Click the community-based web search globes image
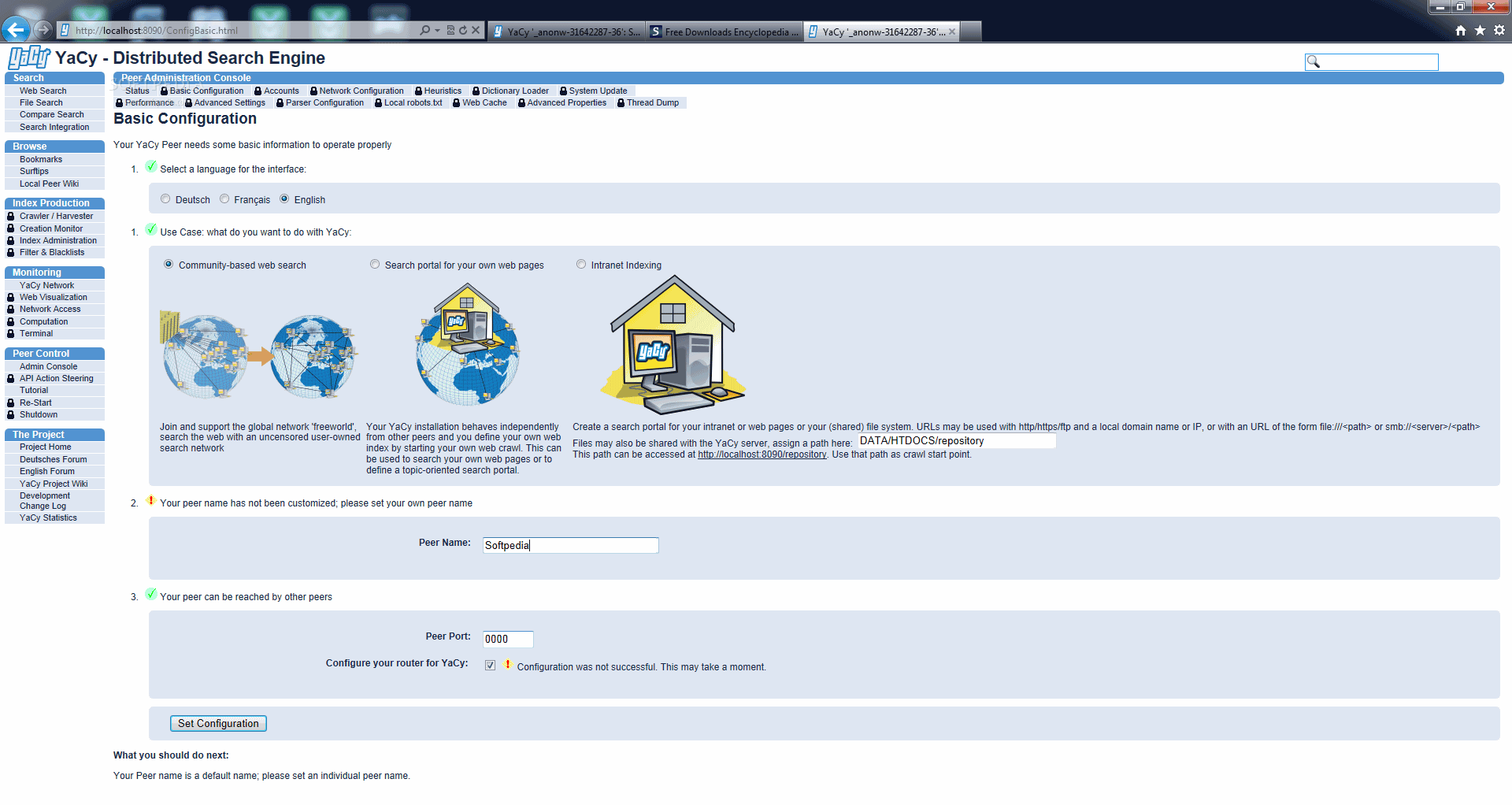Screen dimensions: 1512x805 pyautogui.click(x=259, y=354)
